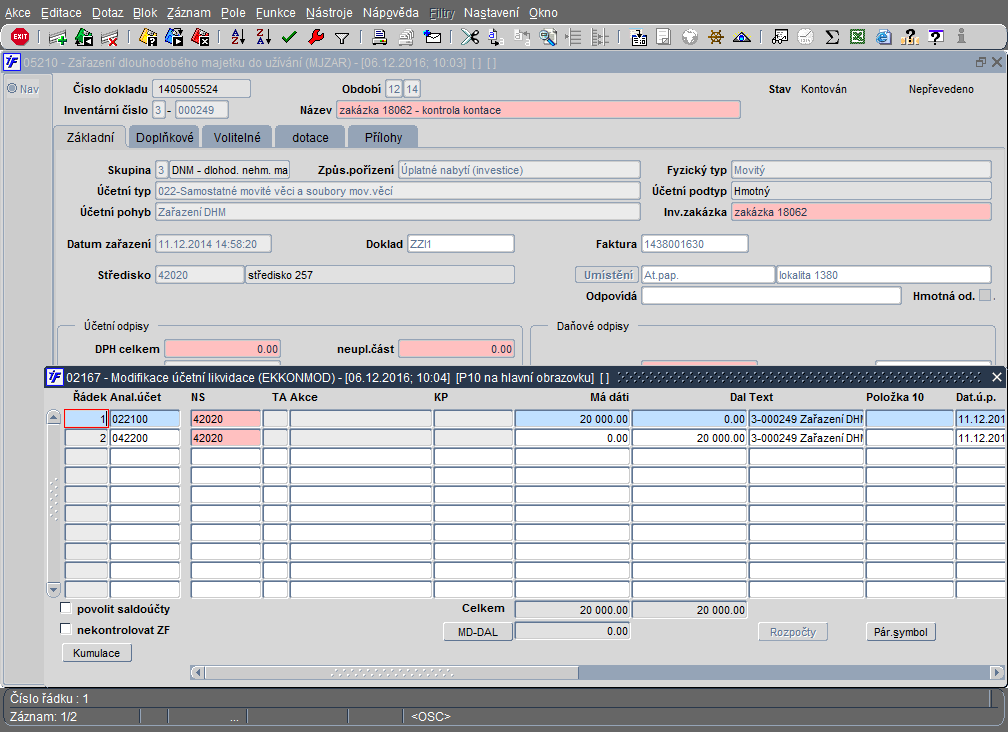Click the Faktura input field

pos(695,244)
